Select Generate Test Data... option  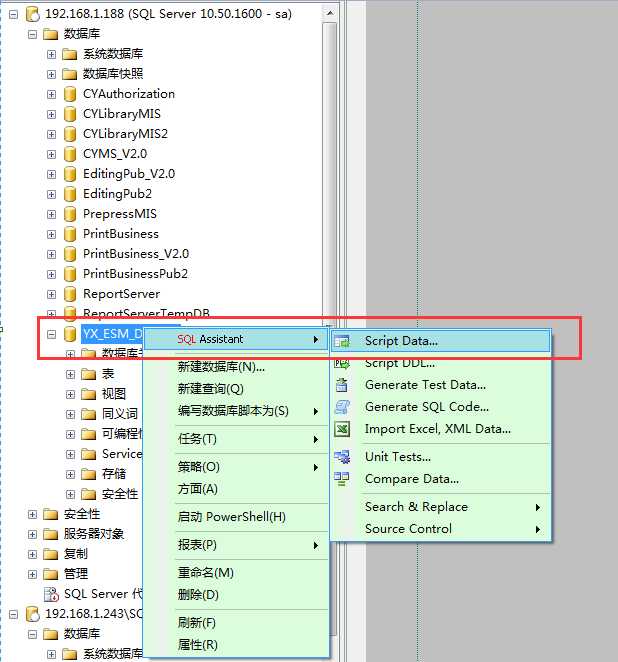point(441,385)
